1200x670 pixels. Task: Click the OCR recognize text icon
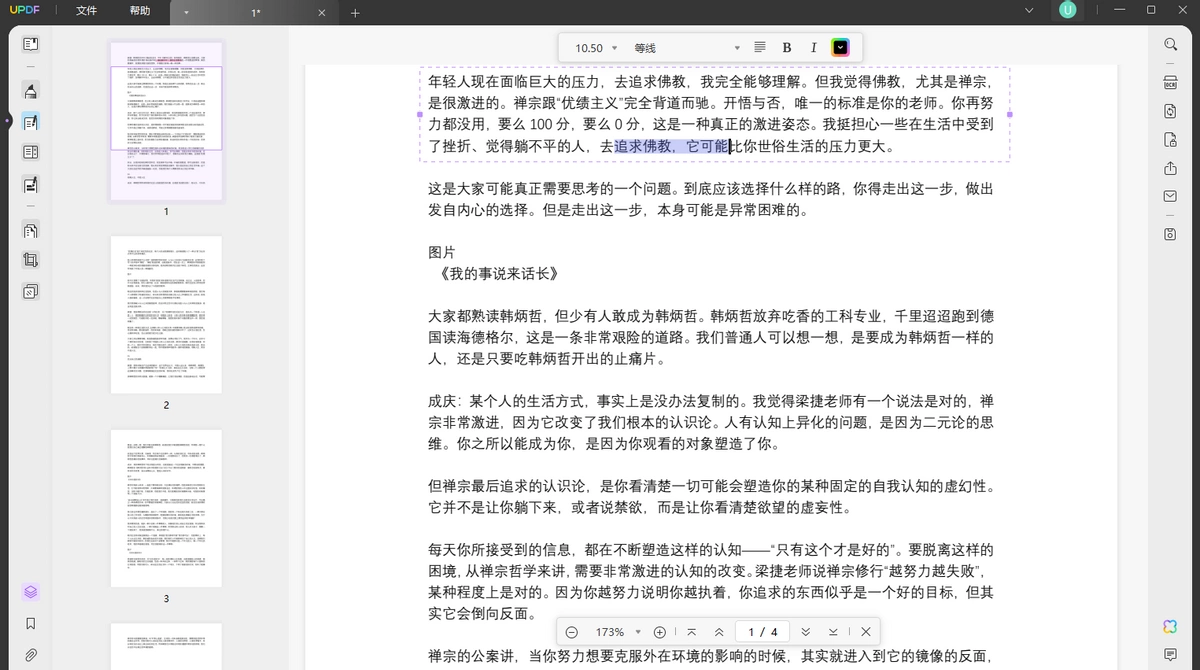pyautogui.click(x=1170, y=82)
